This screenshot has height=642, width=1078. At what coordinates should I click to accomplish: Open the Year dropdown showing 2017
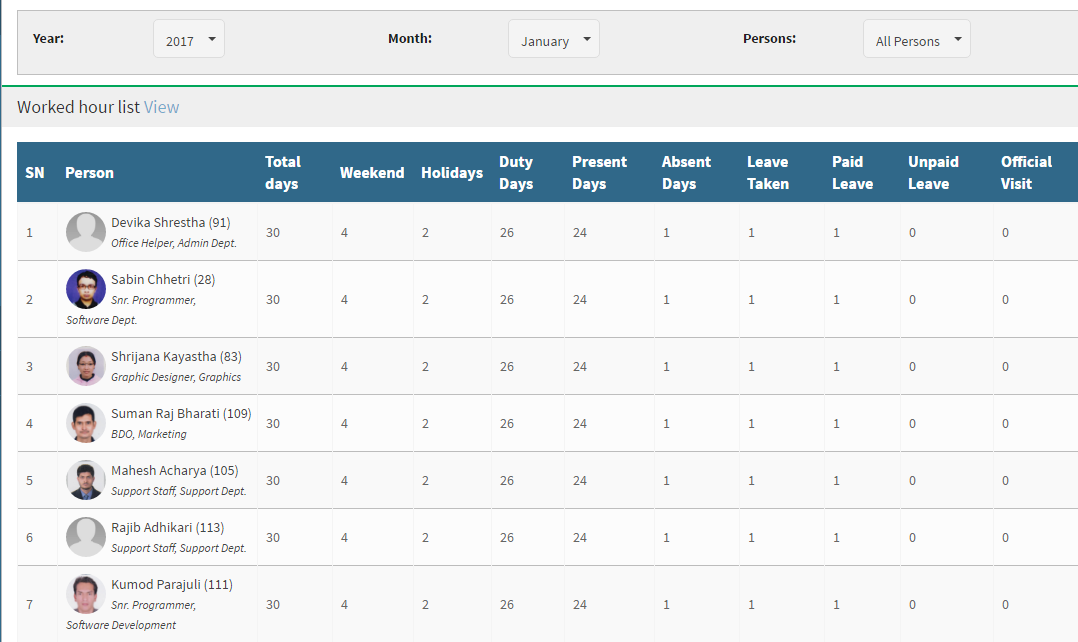coord(188,39)
